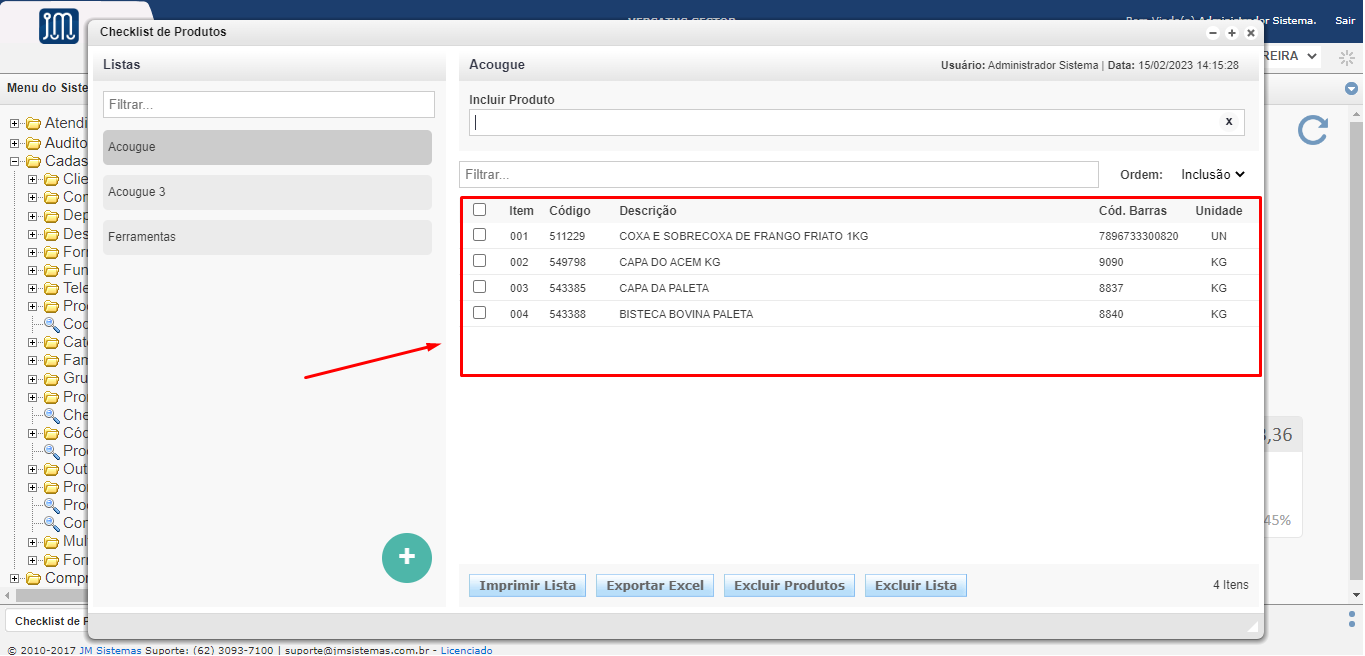This screenshot has height=656, width=1365.
Task: Select the Acougue 3 list
Action: click(x=267, y=192)
